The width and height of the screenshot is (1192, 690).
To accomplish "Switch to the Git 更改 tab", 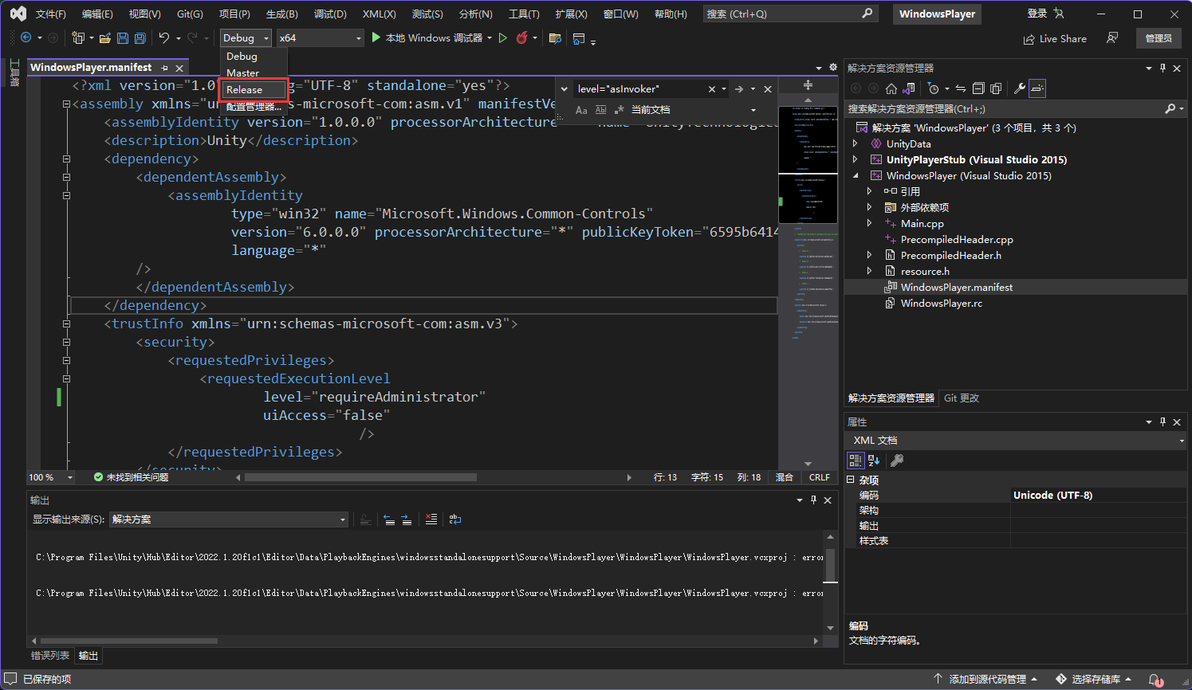I will pos(961,398).
